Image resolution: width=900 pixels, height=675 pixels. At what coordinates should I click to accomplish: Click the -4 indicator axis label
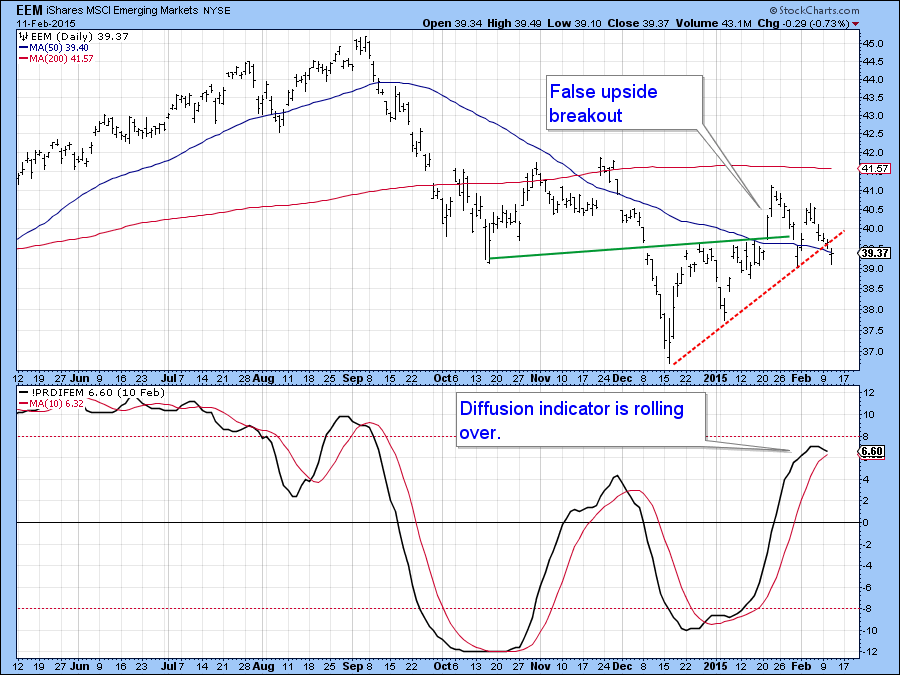coord(867,566)
